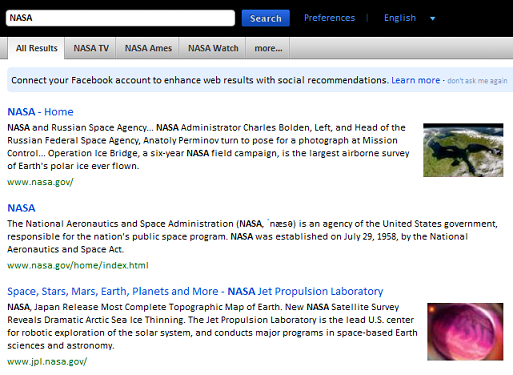This screenshot has width=513, height=375.
Task: Click text 'sciences and astronomy.' in JPL snippet
Action: coord(61,346)
